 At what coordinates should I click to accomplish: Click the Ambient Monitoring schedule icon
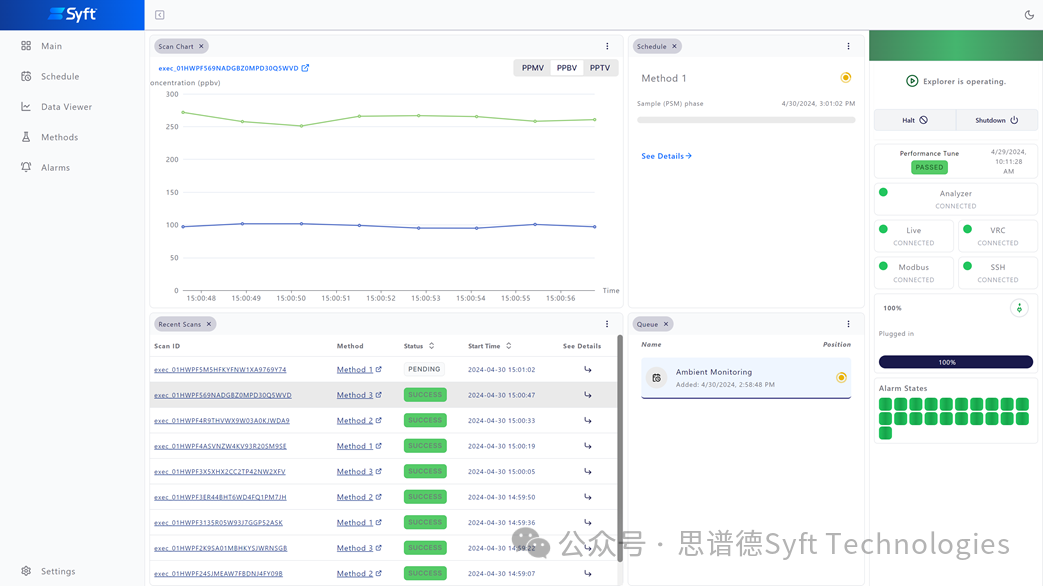657,378
